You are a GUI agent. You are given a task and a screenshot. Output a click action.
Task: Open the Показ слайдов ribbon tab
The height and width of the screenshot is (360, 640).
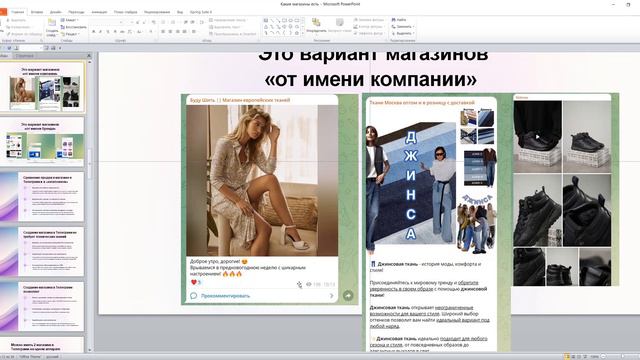click(125, 12)
